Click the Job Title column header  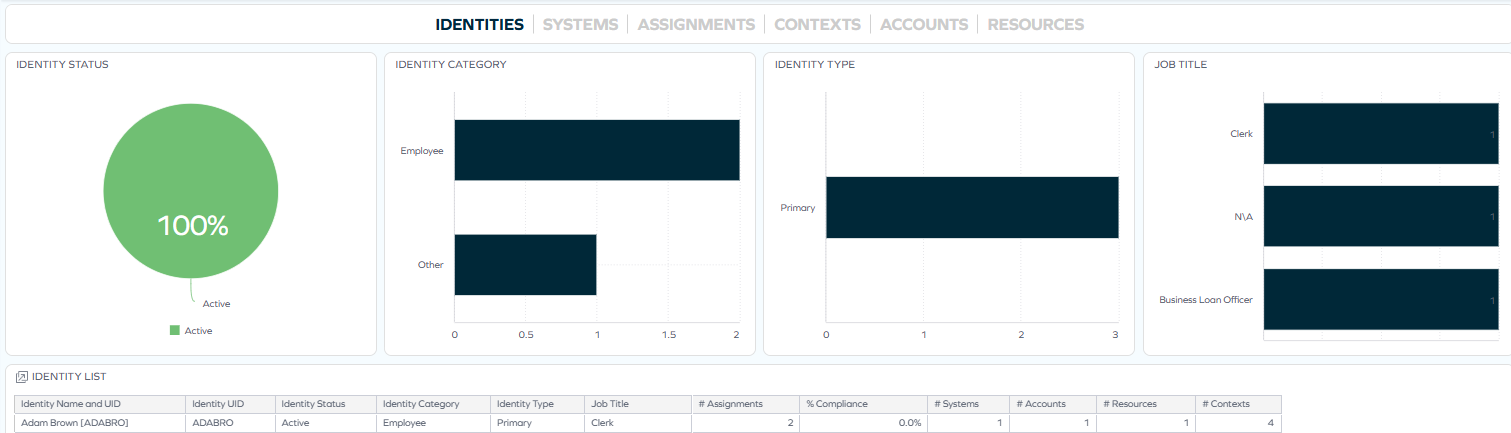(637, 404)
